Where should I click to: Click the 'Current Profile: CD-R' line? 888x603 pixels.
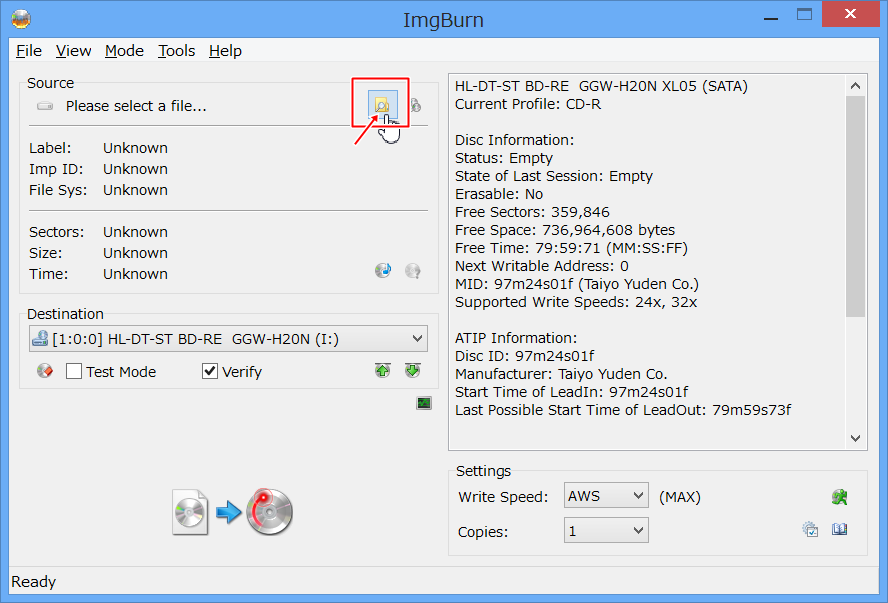tap(528, 104)
